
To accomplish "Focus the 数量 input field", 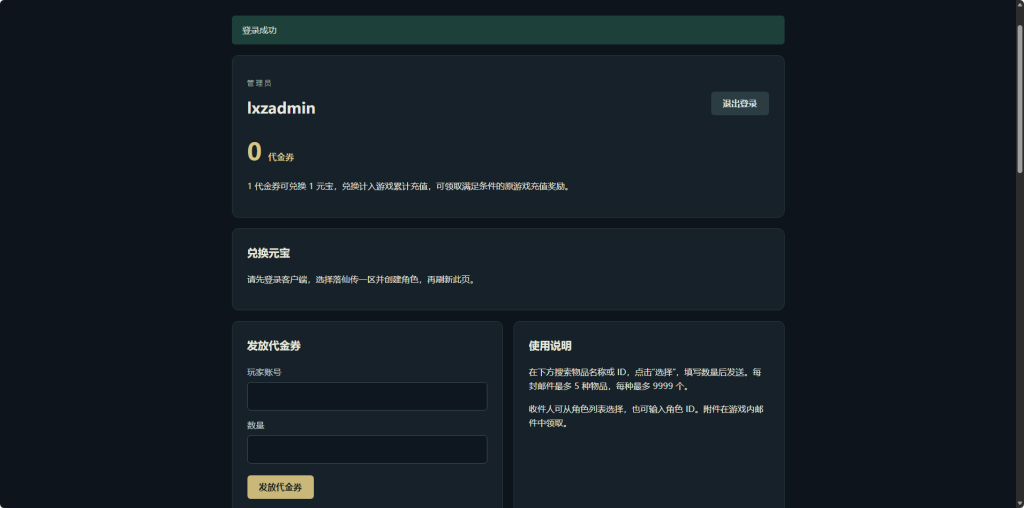I will [367, 449].
